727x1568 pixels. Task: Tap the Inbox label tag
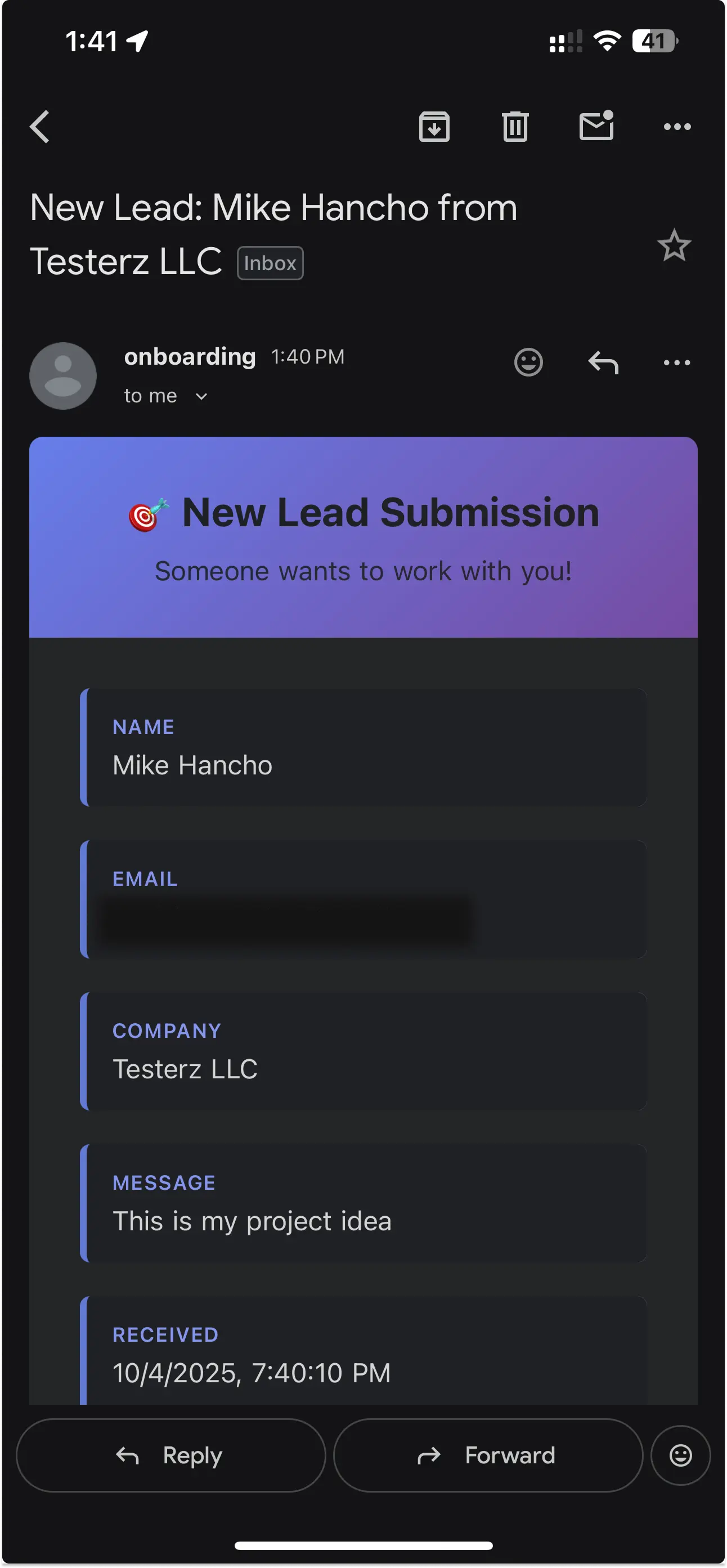pyautogui.click(x=270, y=263)
